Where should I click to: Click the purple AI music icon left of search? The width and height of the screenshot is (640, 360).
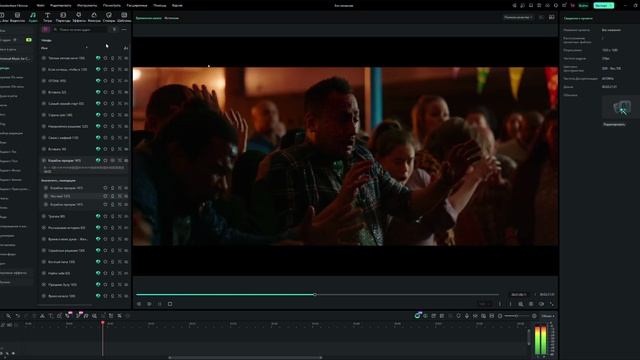tap(45, 29)
